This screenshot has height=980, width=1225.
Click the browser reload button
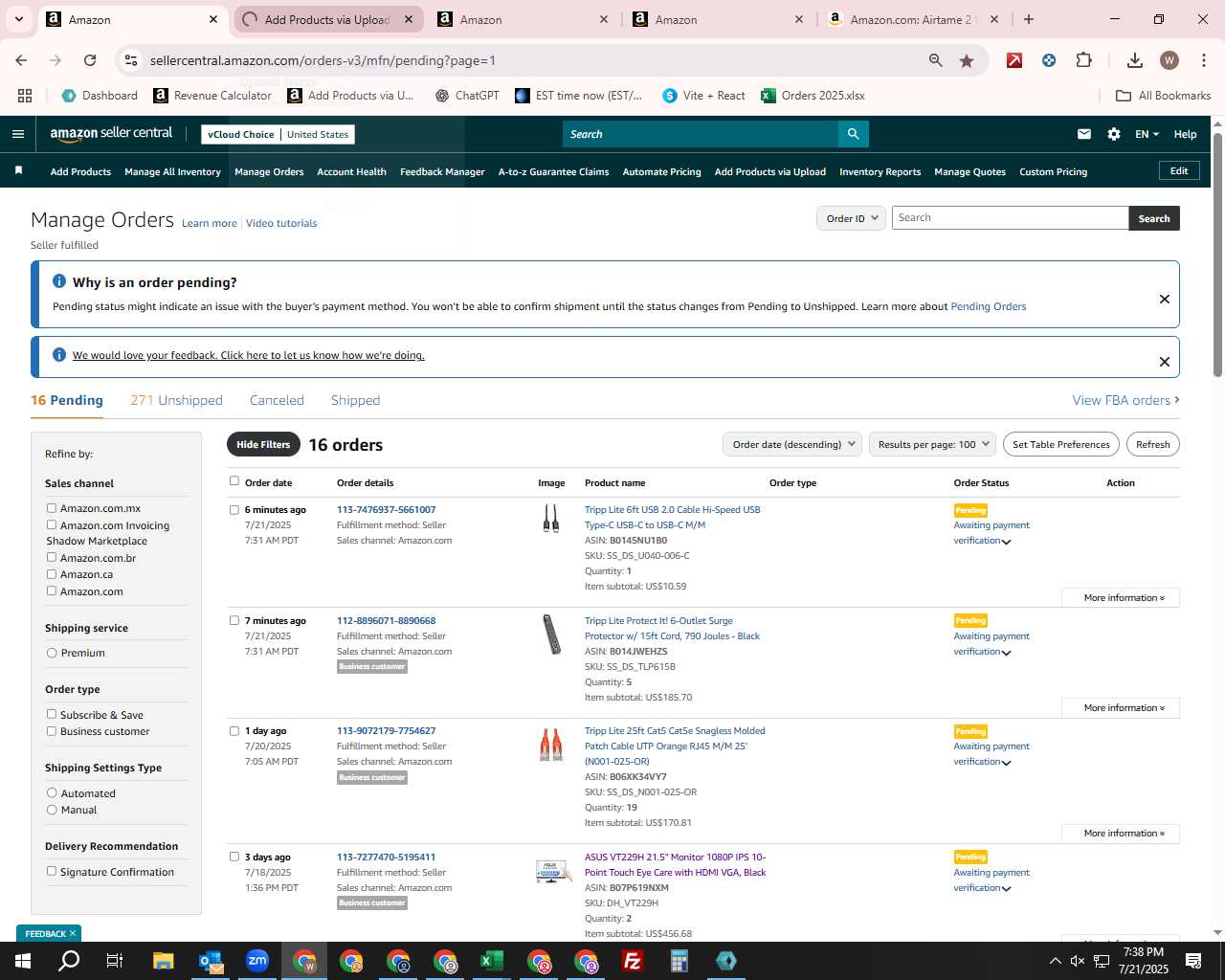[x=90, y=60]
